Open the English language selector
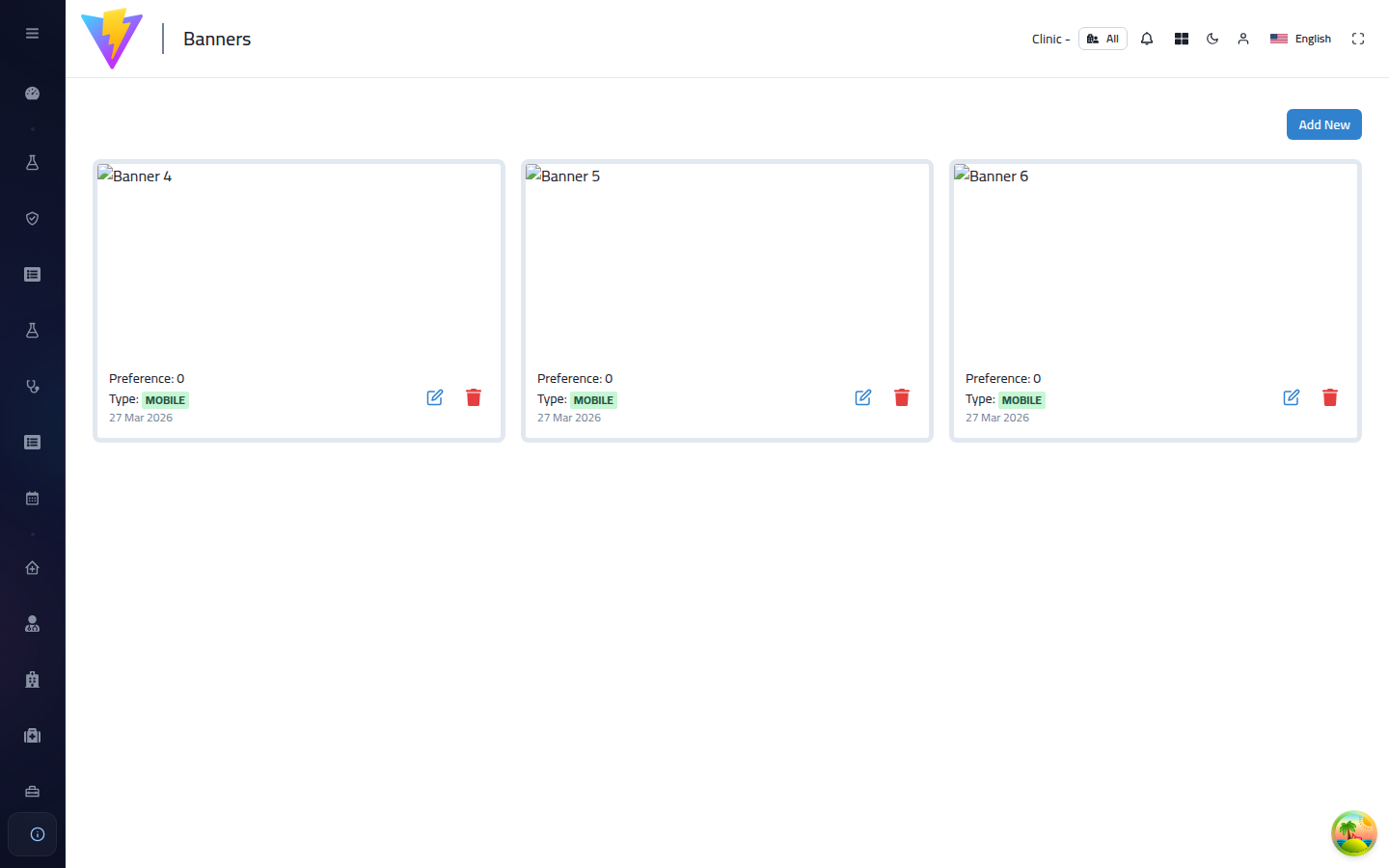The image size is (1389, 868). pos(1300,39)
